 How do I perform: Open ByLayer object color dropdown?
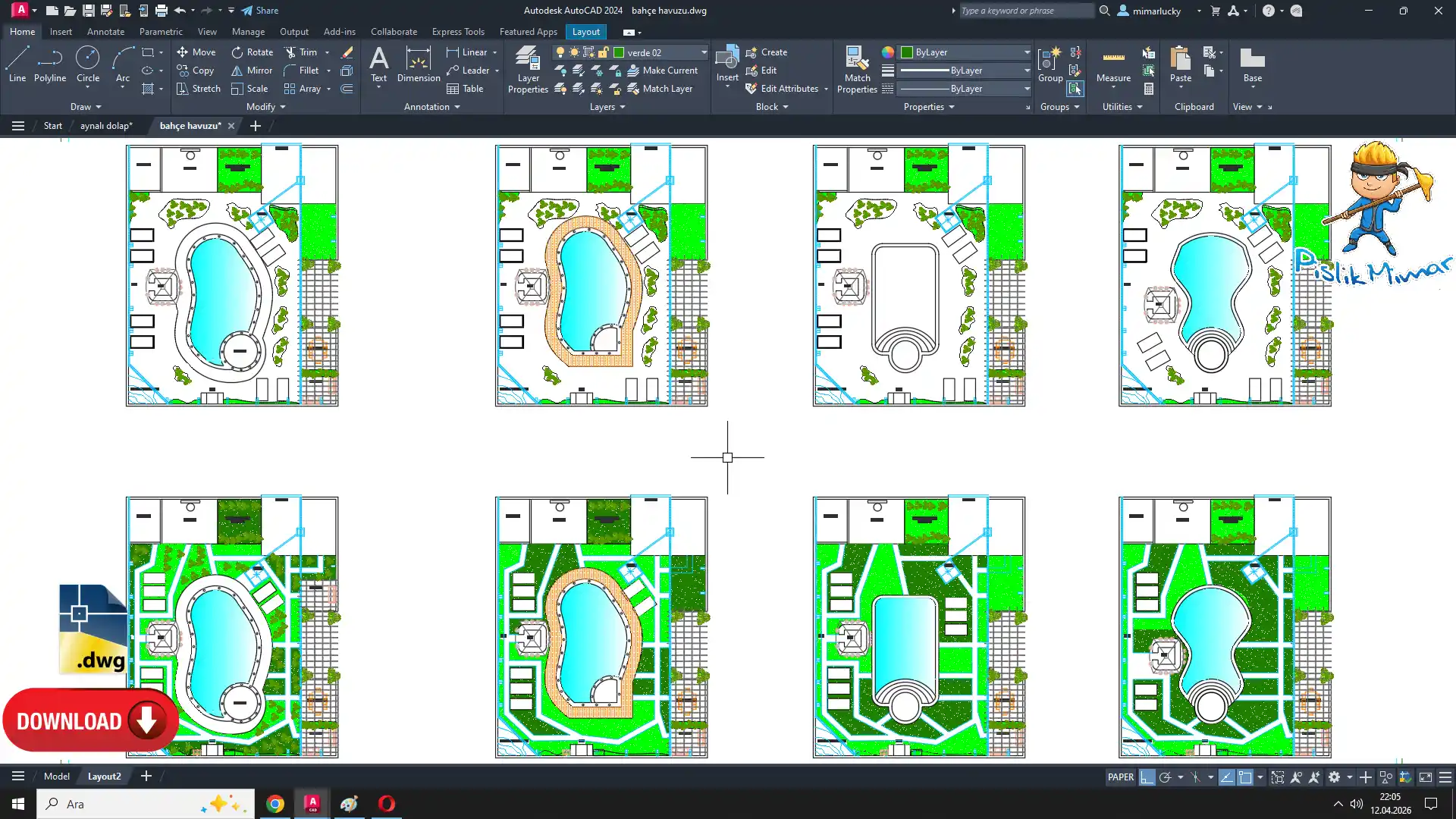point(1027,52)
